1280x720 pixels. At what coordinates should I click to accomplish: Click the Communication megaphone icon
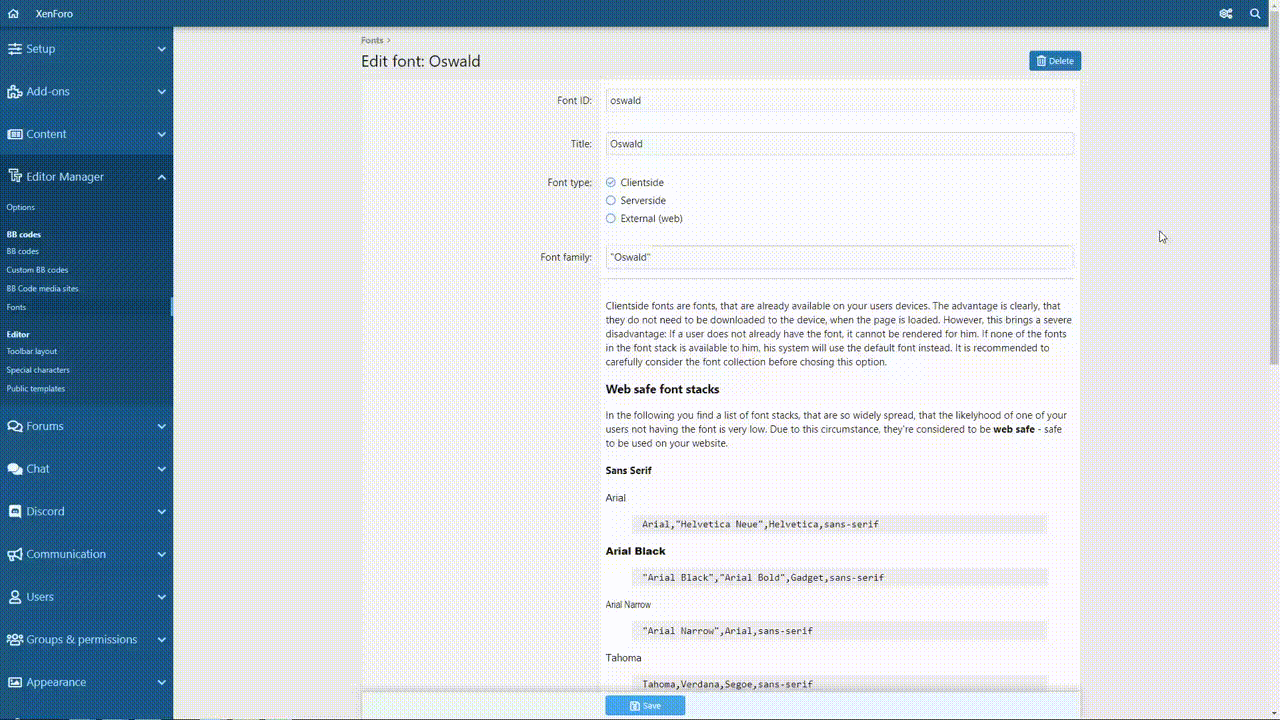click(x=14, y=554)
